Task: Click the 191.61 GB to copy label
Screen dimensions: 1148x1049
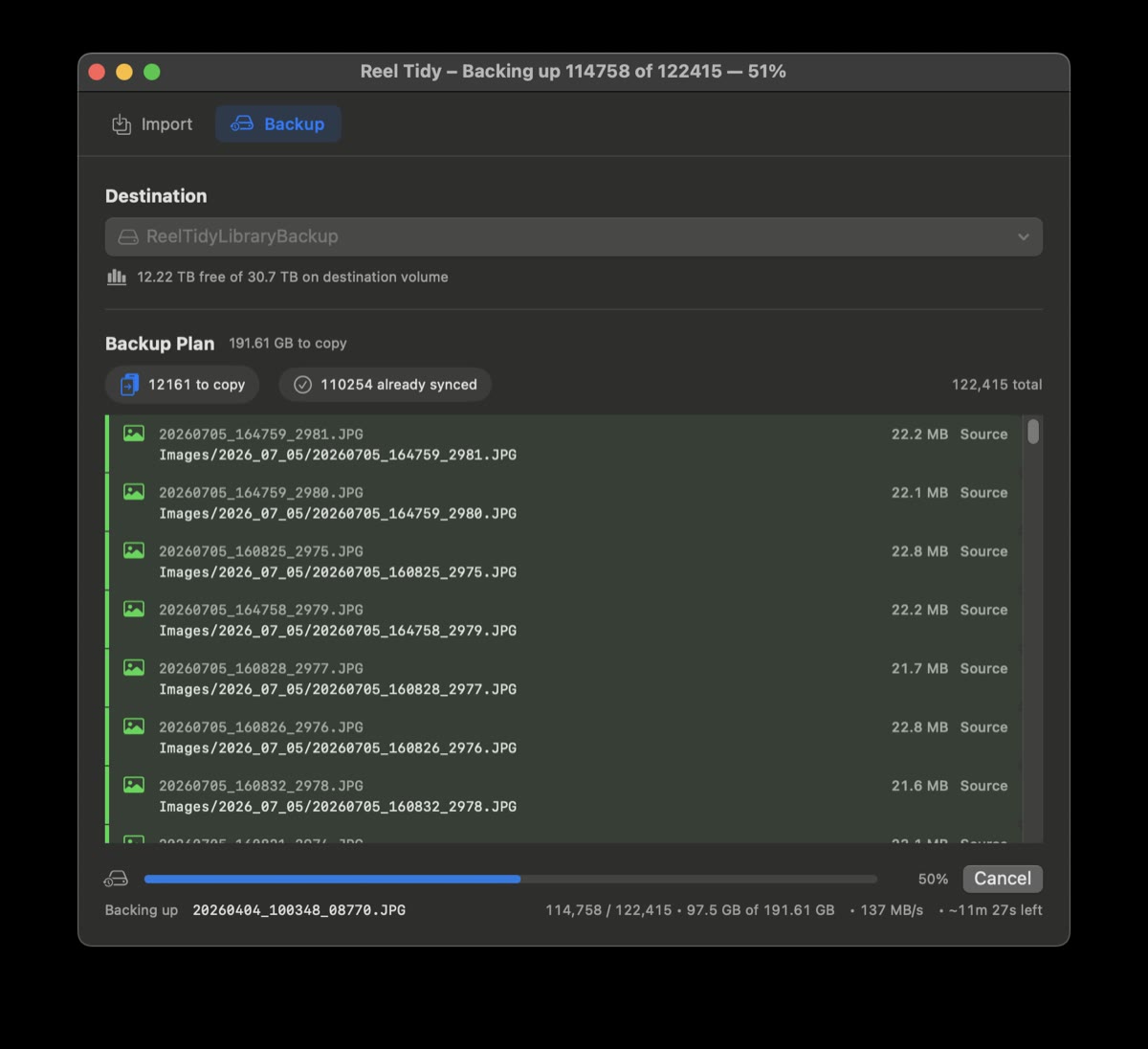Action: click(288, 344)
